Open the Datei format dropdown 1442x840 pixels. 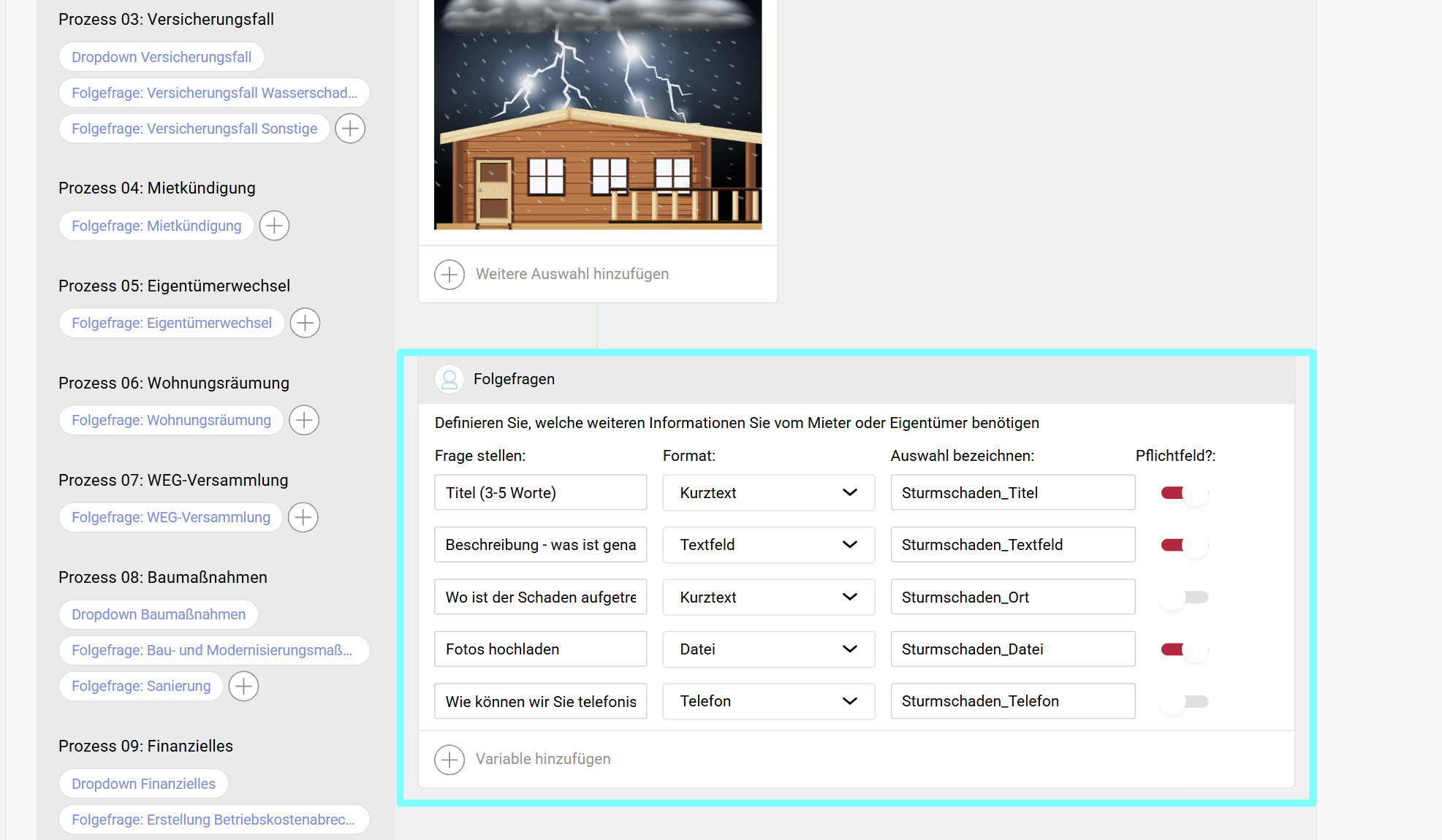pyautogui.click(x=768, y=649)
